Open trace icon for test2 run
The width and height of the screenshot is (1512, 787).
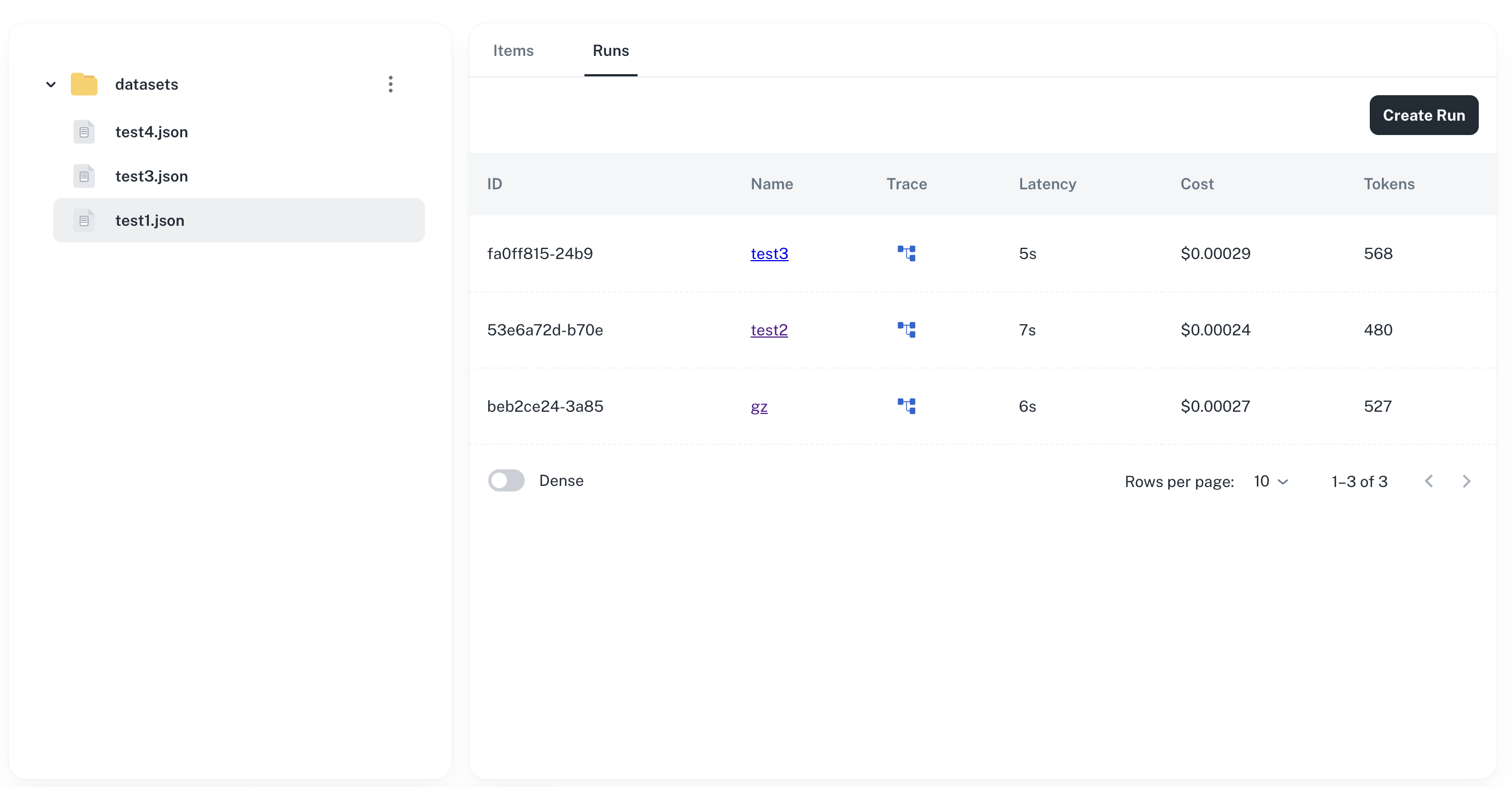[x=907, y=329]
